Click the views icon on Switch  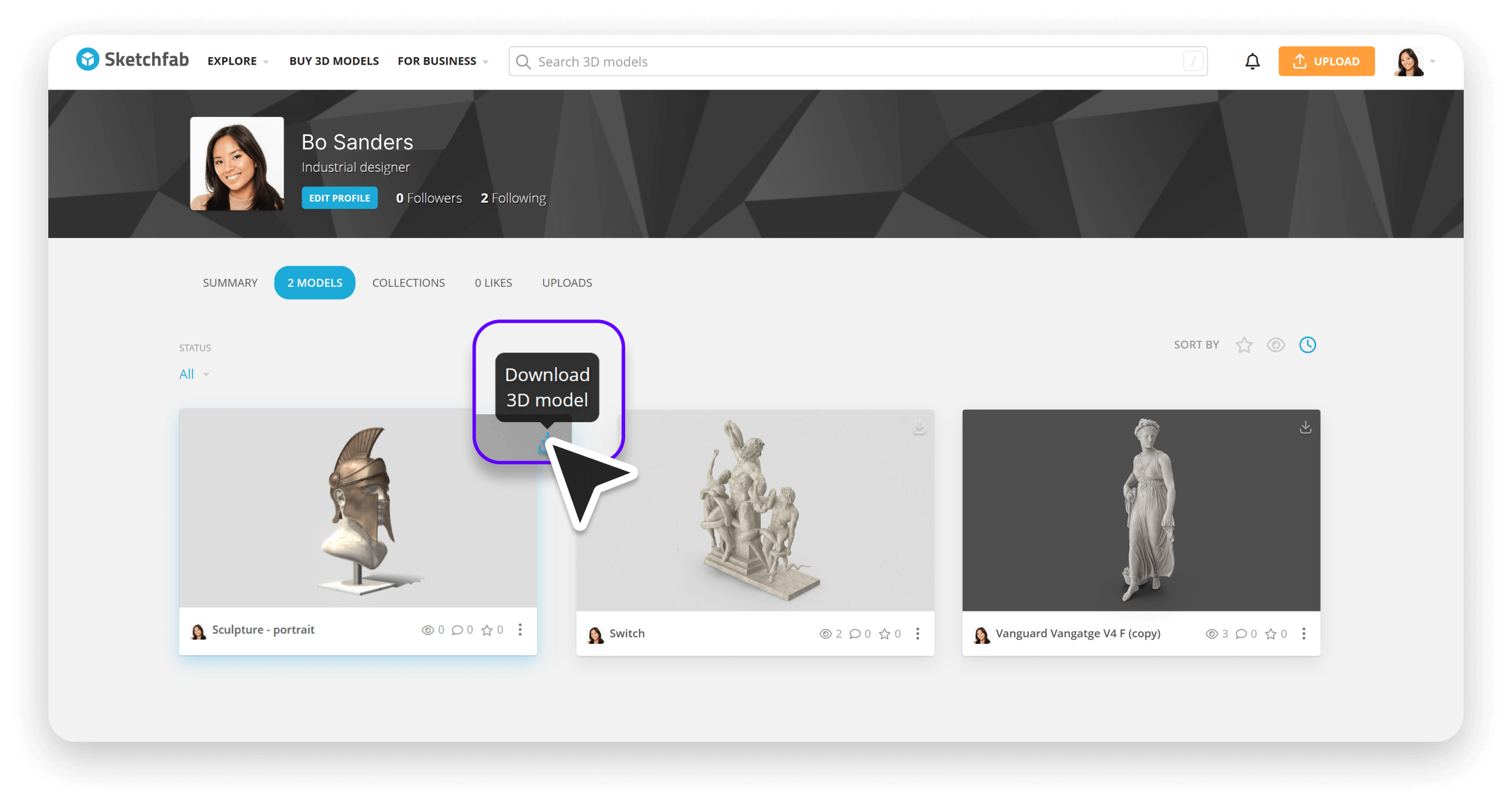coord(825,633)
